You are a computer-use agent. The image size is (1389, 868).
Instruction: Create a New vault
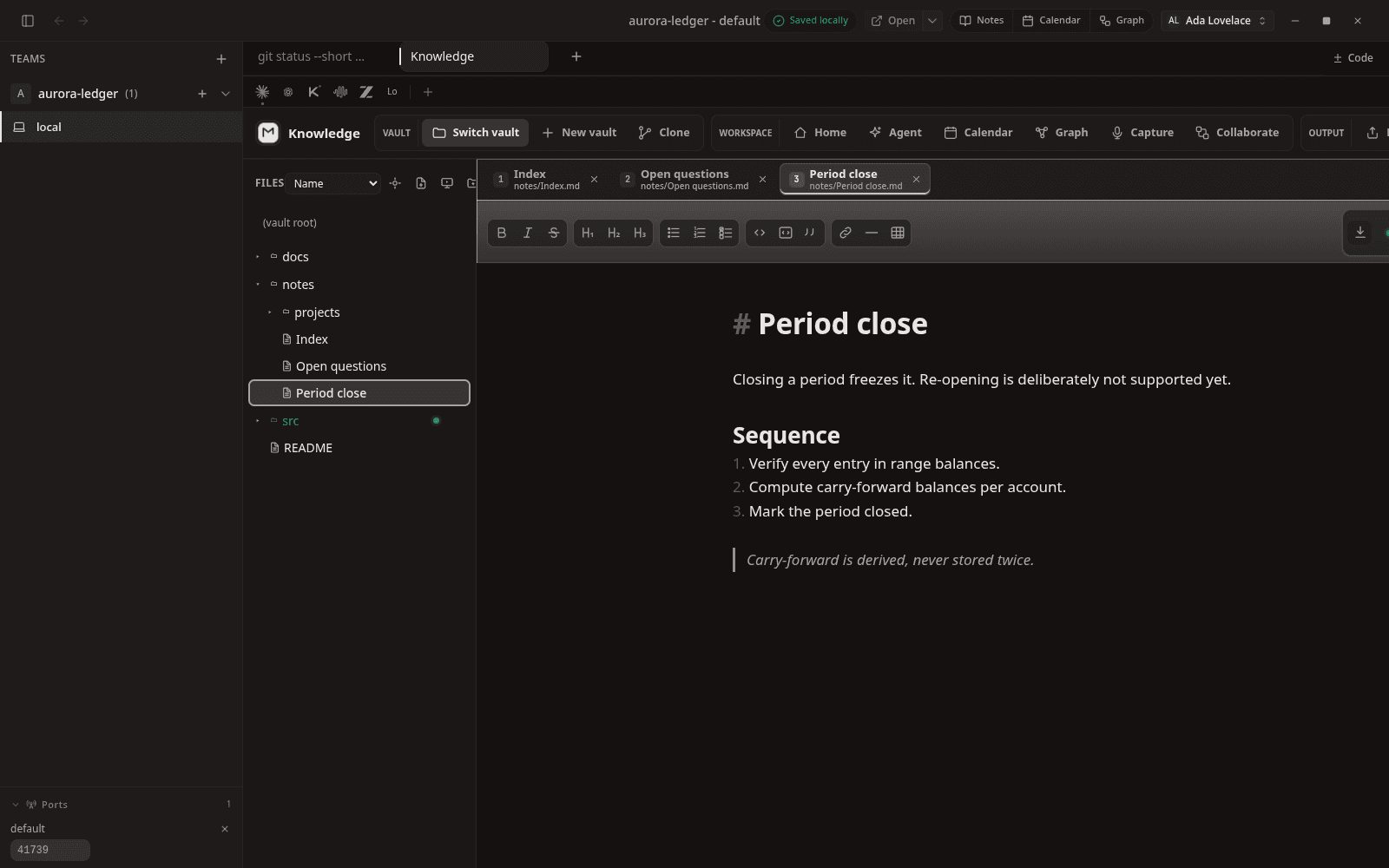point(579,133)
